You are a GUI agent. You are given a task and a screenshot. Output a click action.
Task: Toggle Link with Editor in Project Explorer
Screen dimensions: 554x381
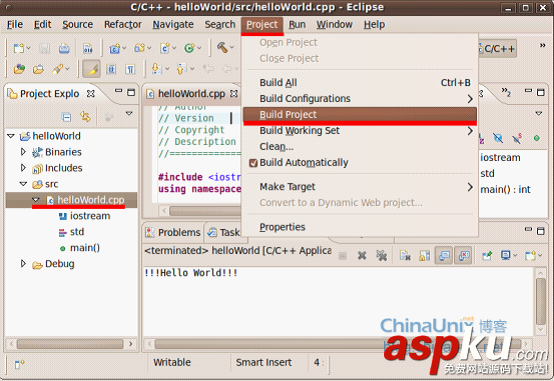click(85, 116)
